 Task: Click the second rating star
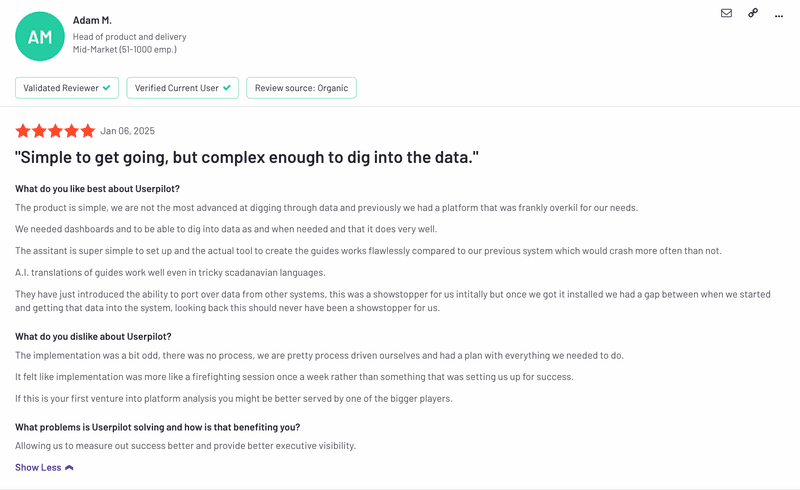[39, 131]
